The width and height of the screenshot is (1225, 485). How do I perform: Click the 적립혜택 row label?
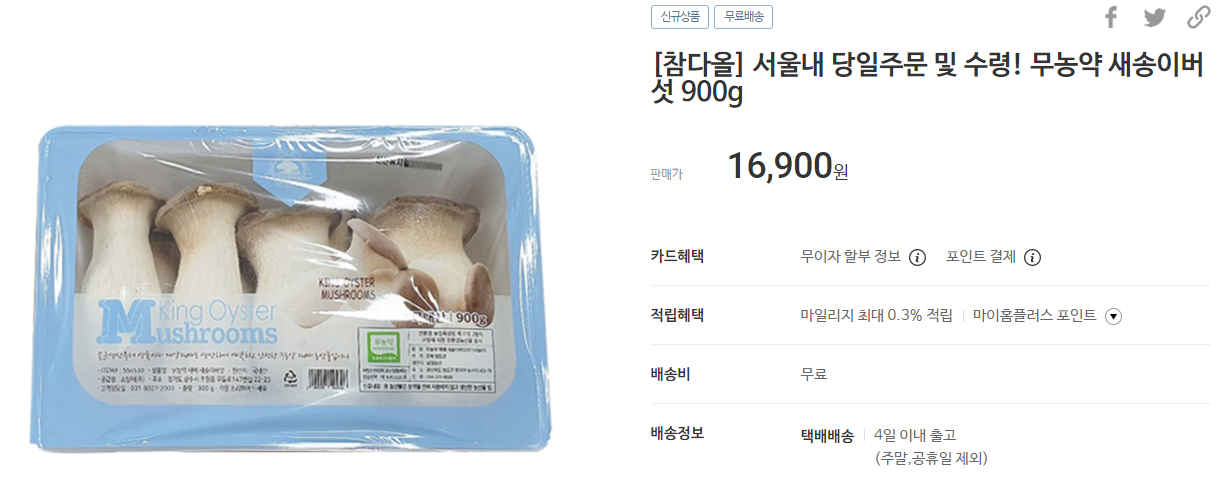pyautogui.click(x=677, y=314)
